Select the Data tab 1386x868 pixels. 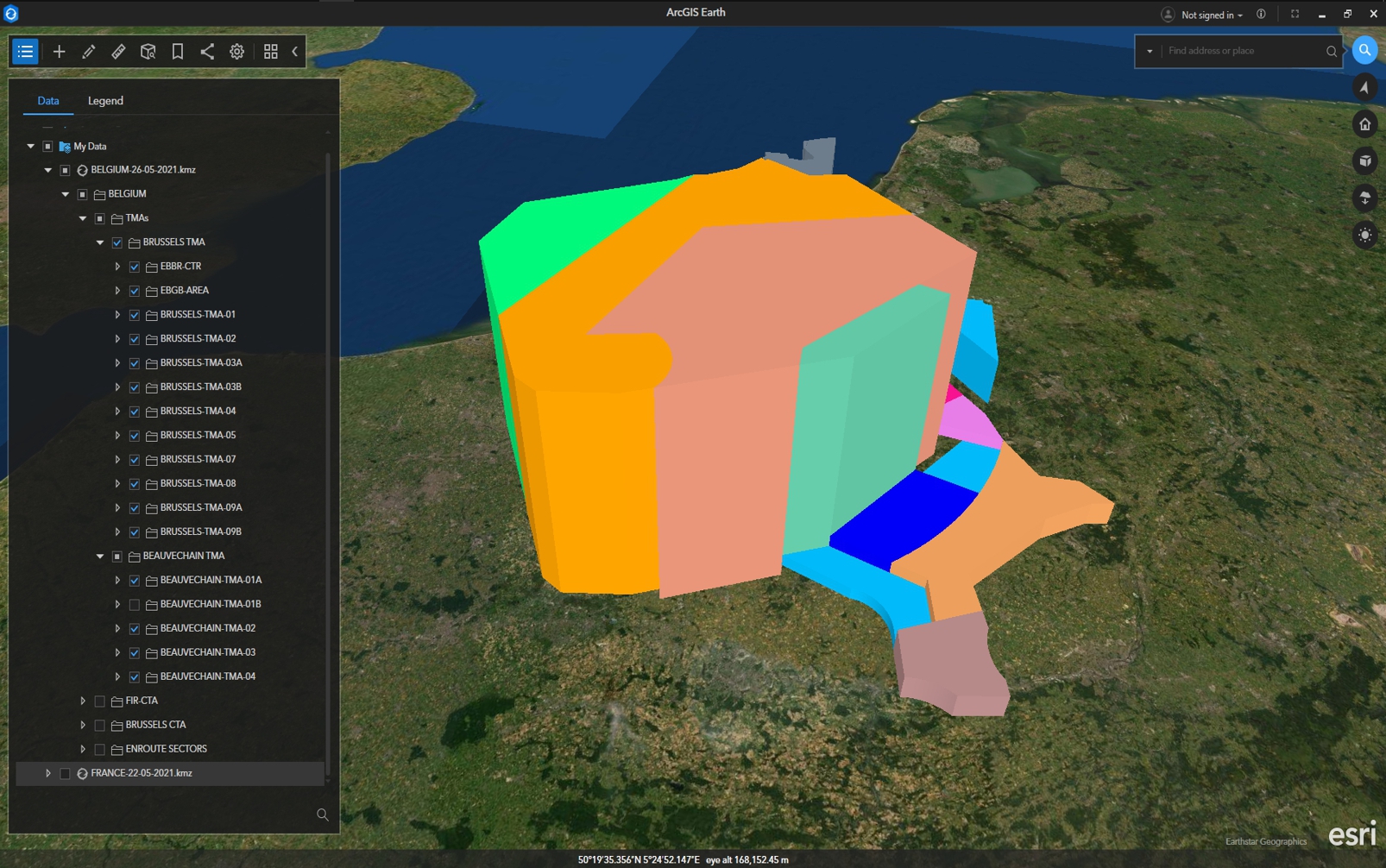pyautogui.click(x=48, y=101)
